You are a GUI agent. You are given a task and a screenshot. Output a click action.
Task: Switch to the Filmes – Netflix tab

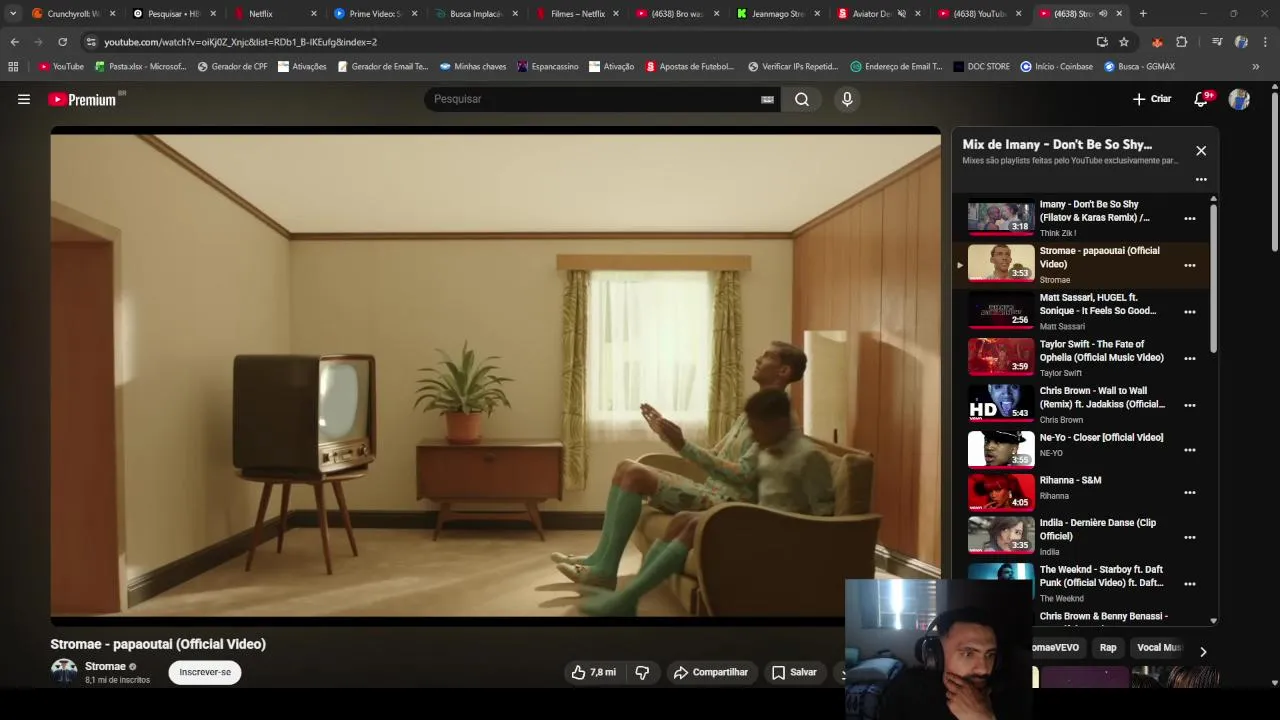(x=578, y=14)
